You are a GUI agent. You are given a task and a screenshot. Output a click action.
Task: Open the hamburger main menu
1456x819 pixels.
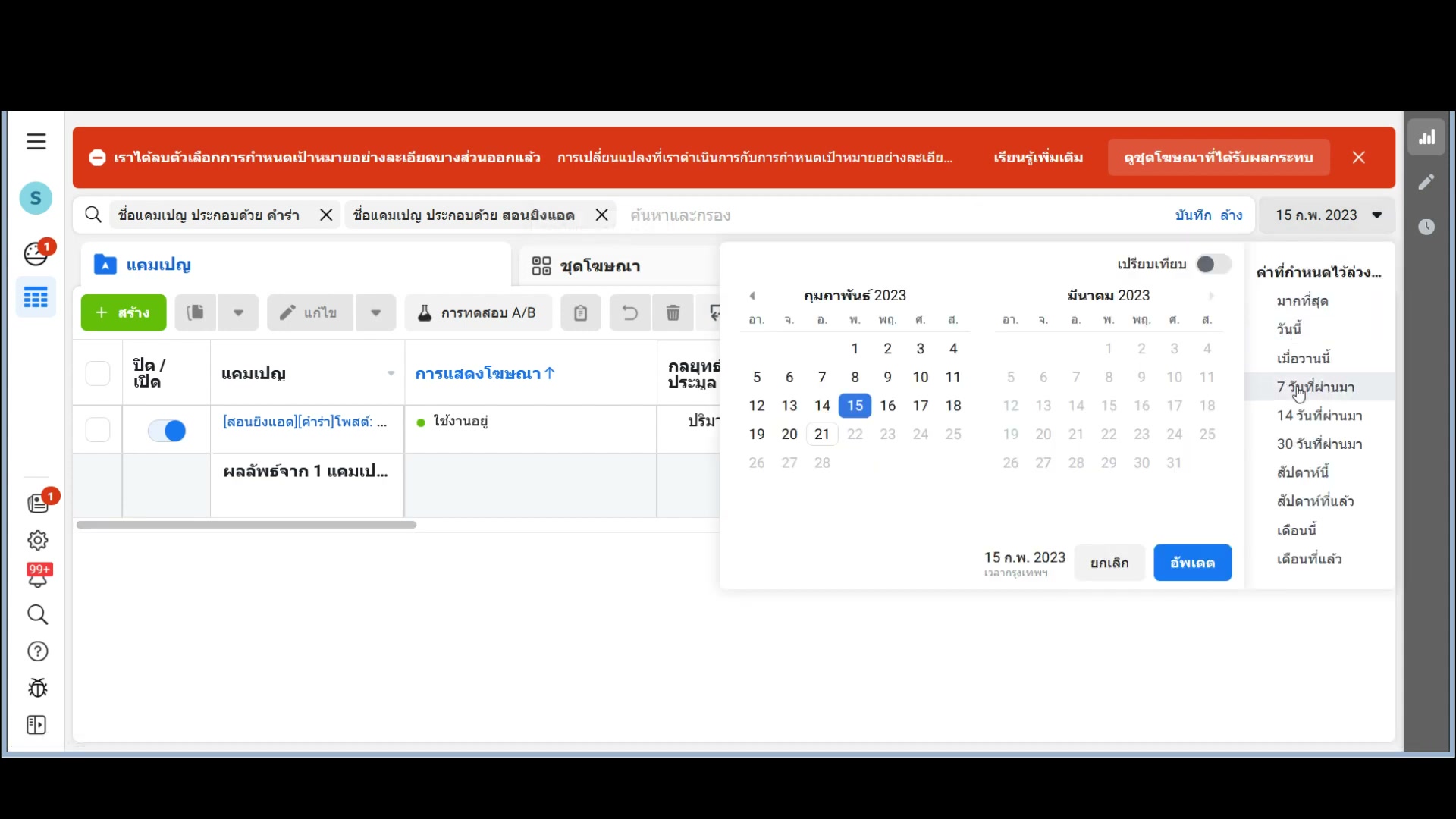pyautogui.click(x=36, y=142)
